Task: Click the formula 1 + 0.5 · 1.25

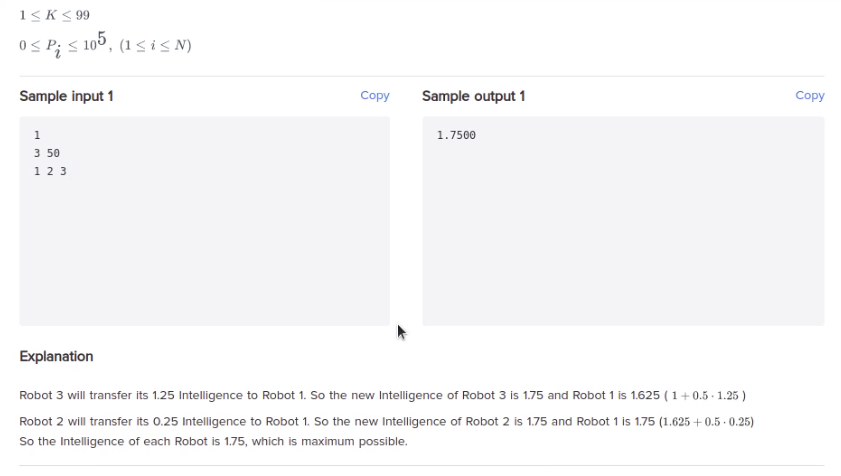Action: tap(705, 396)
